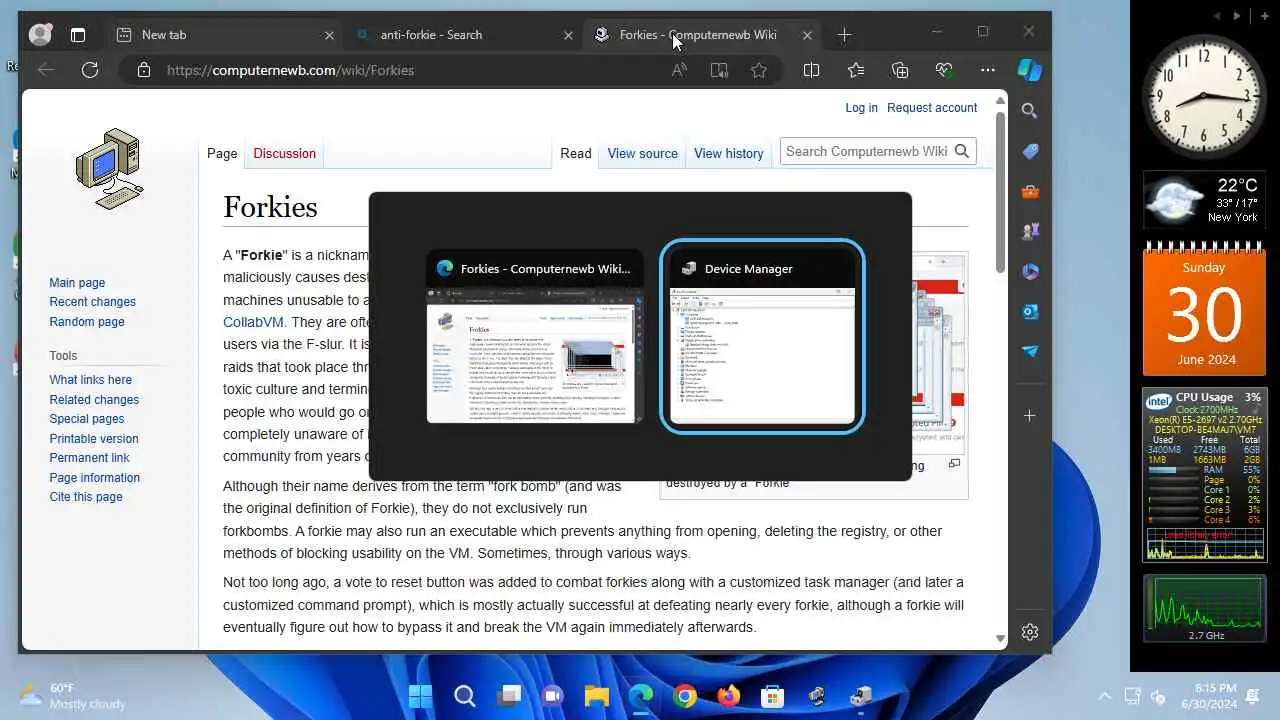This screenshot has height=720, width=1280.
Task: Click the page vertical scrollbar thumb
Action: coord(1000,190)
